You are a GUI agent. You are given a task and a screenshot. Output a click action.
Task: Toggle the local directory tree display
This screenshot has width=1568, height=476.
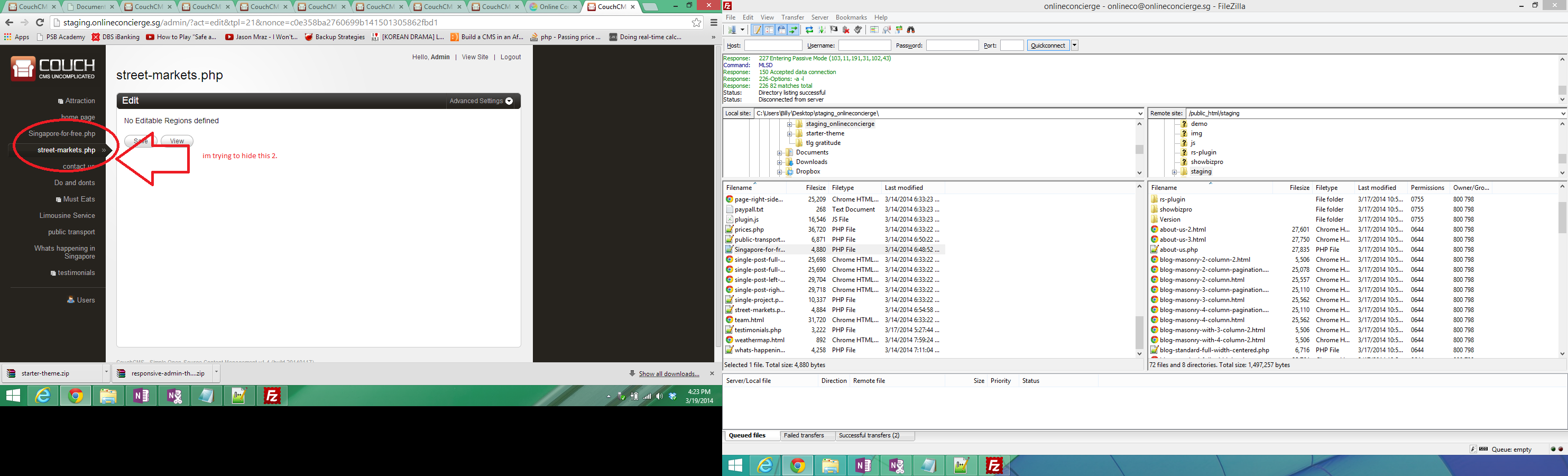tap(769, 30)
